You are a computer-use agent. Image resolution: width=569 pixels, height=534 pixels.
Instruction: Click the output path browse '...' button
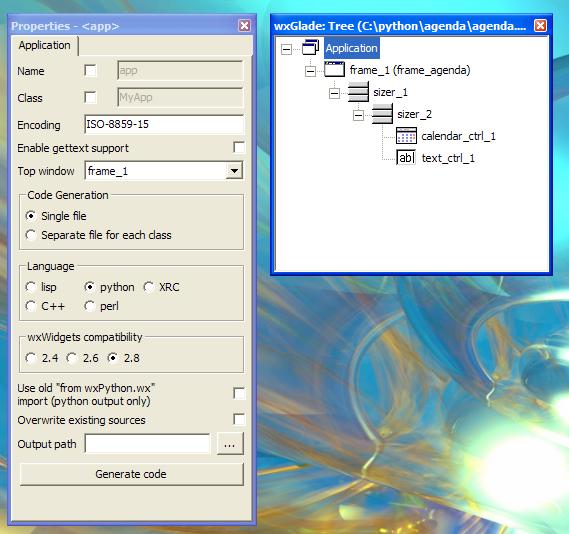(230, 444)
